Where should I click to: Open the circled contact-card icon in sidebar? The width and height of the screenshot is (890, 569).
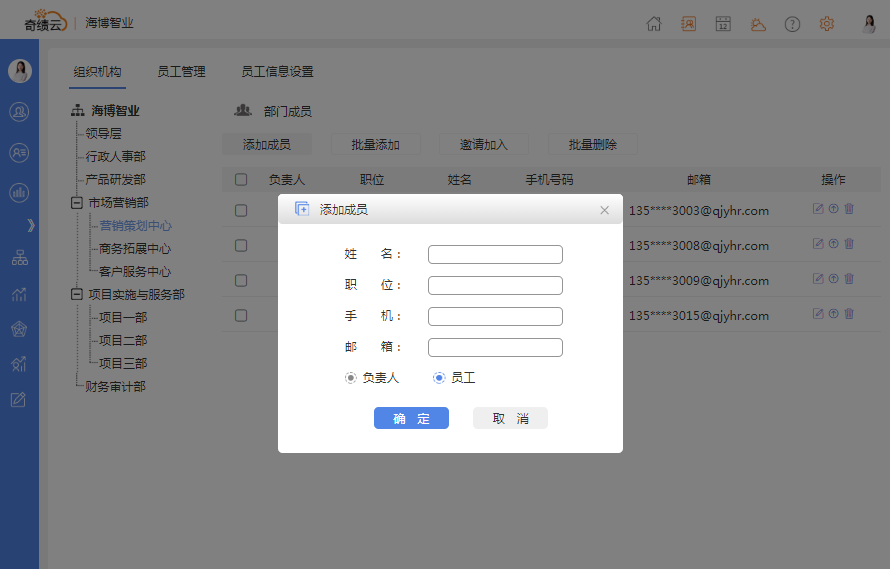click(x=19, y=153)
